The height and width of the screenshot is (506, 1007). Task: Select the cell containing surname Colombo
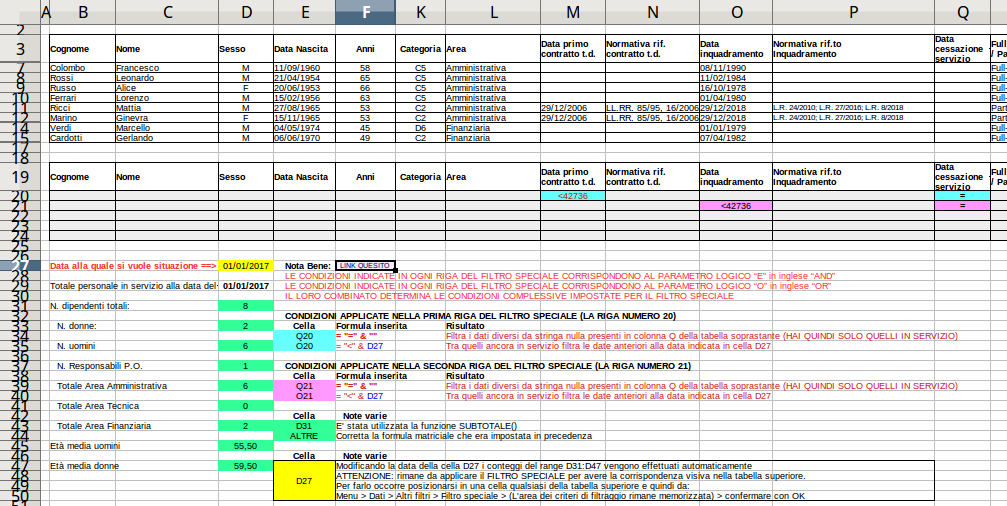point(81,68)
